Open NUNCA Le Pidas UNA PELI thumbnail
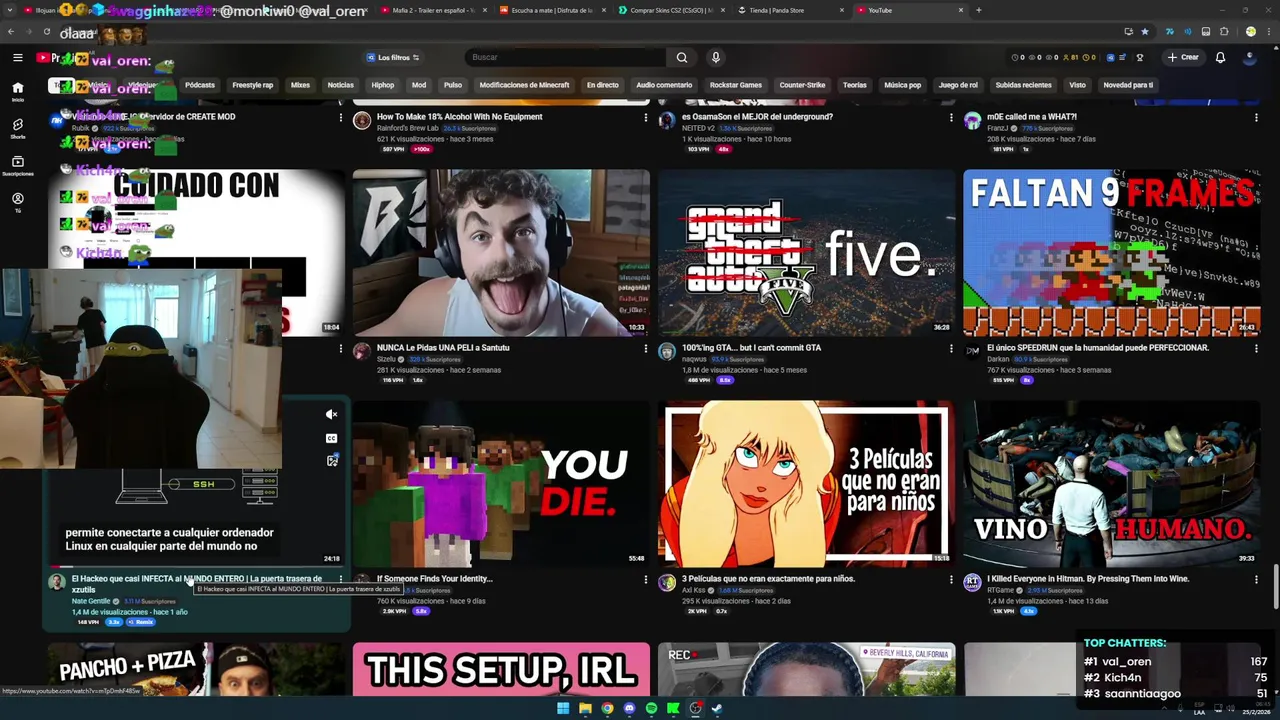 pos(501,253)
